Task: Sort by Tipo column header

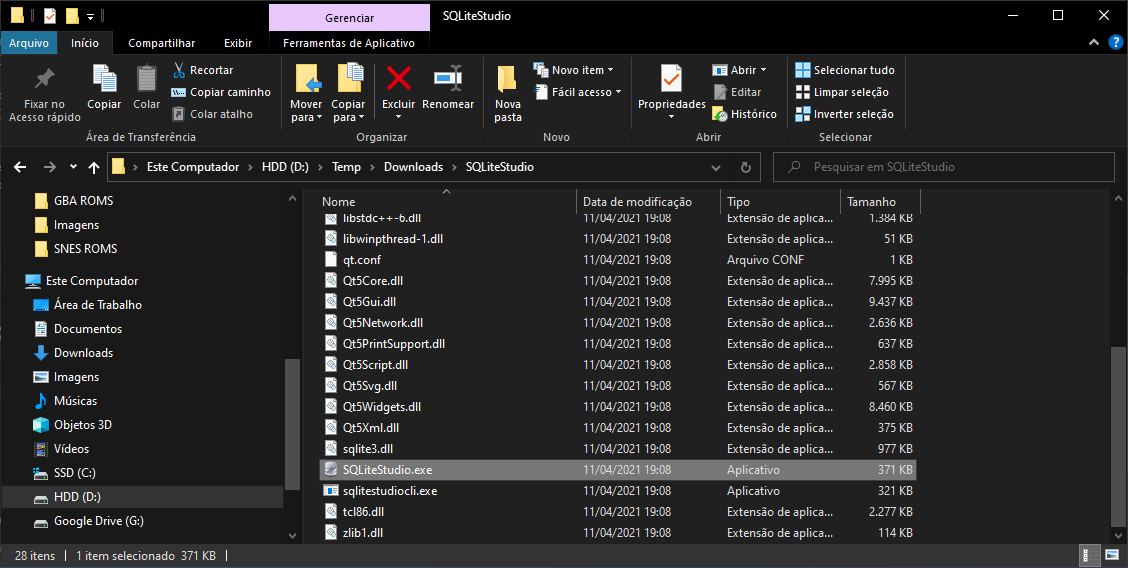Action: [x=780, y=202]
